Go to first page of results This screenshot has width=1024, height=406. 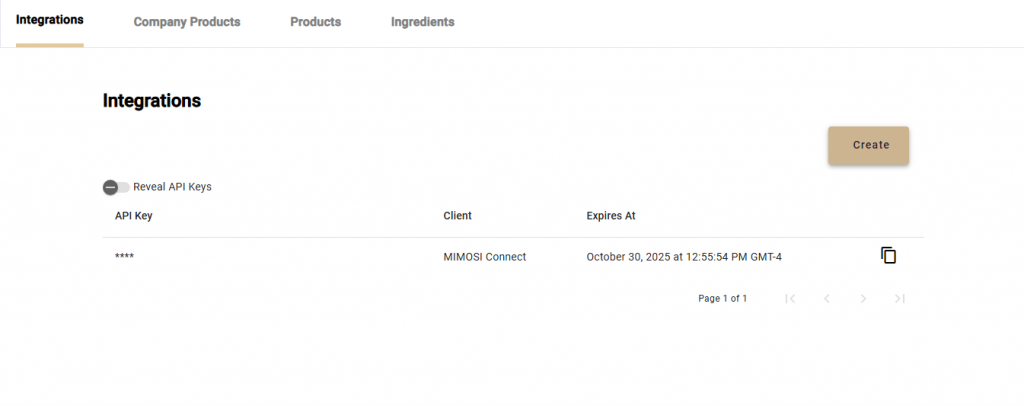790,298
